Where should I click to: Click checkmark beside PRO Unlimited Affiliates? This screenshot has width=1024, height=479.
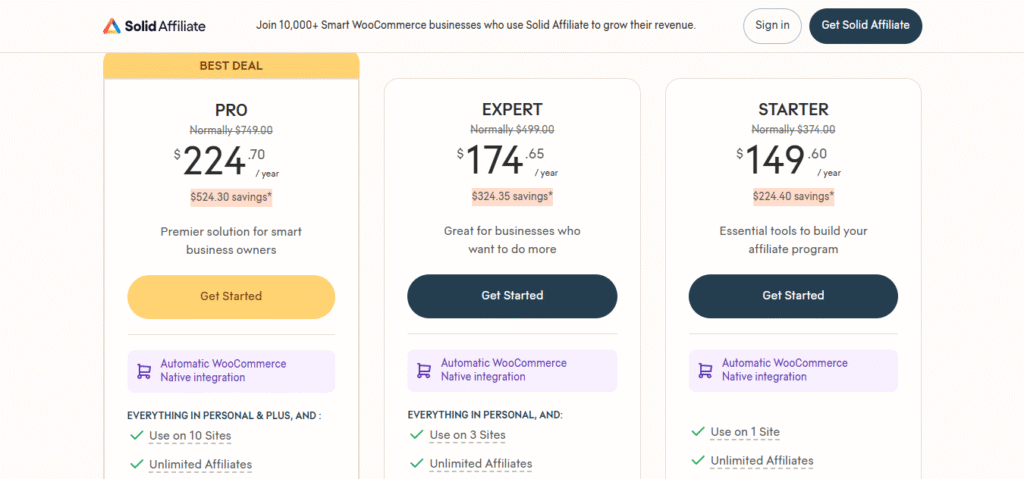point(136,464)
